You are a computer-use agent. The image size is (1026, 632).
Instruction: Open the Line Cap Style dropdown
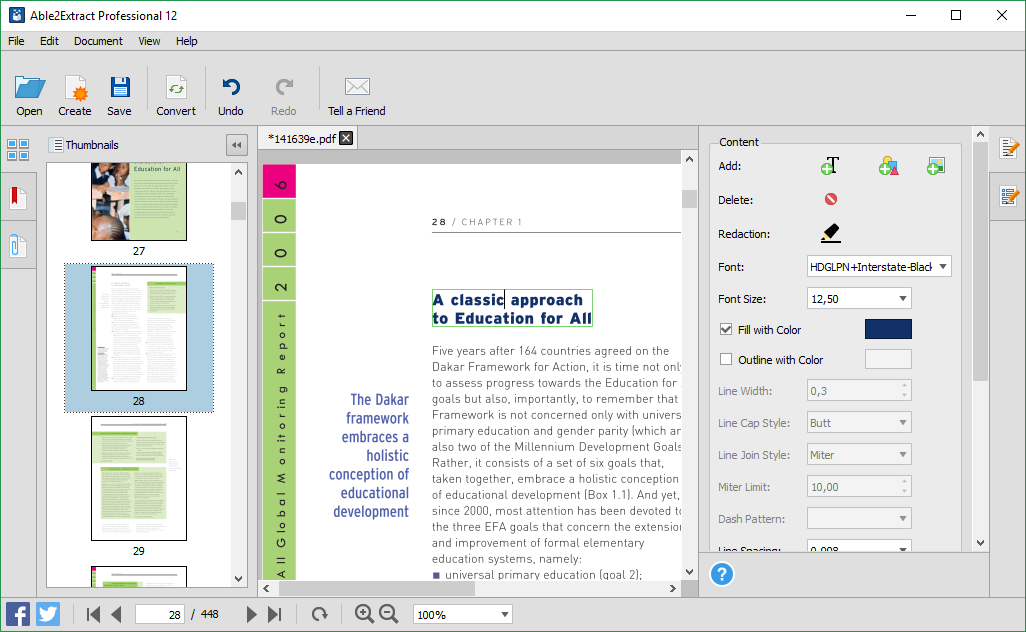click(858, 423)
